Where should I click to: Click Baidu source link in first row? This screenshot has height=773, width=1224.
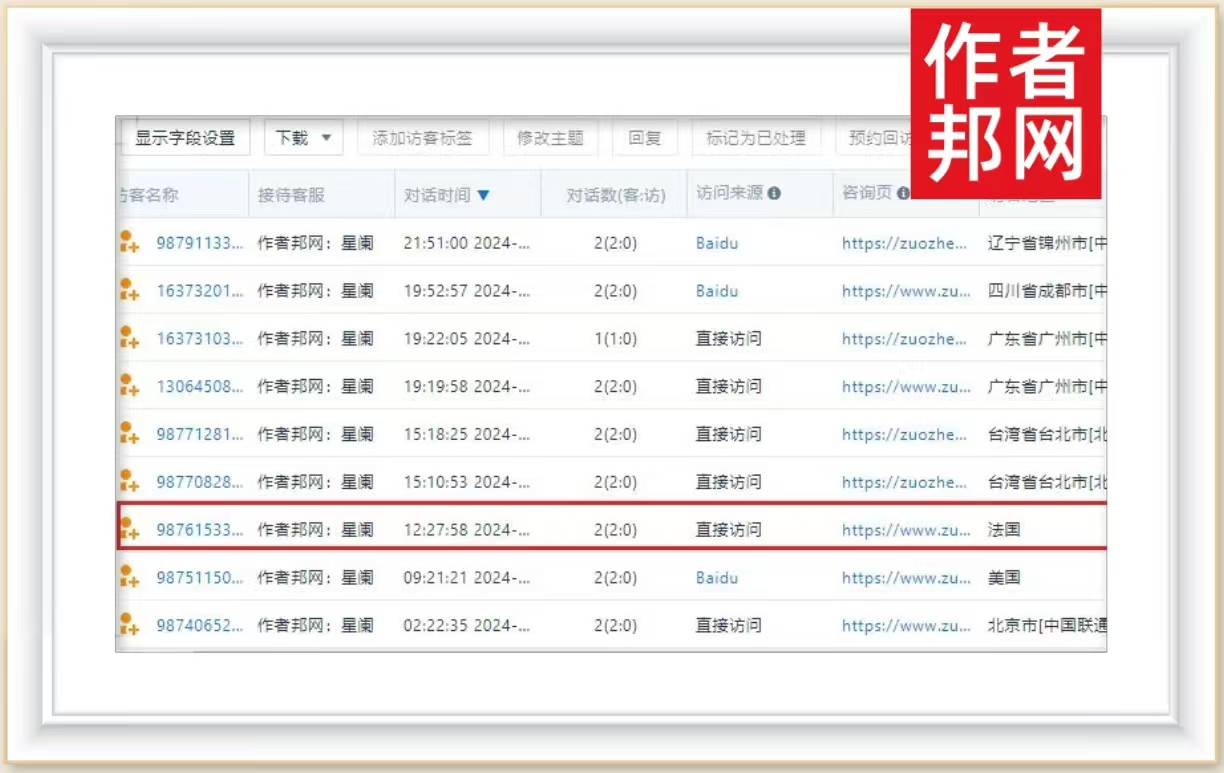click(x=717, y=243)
